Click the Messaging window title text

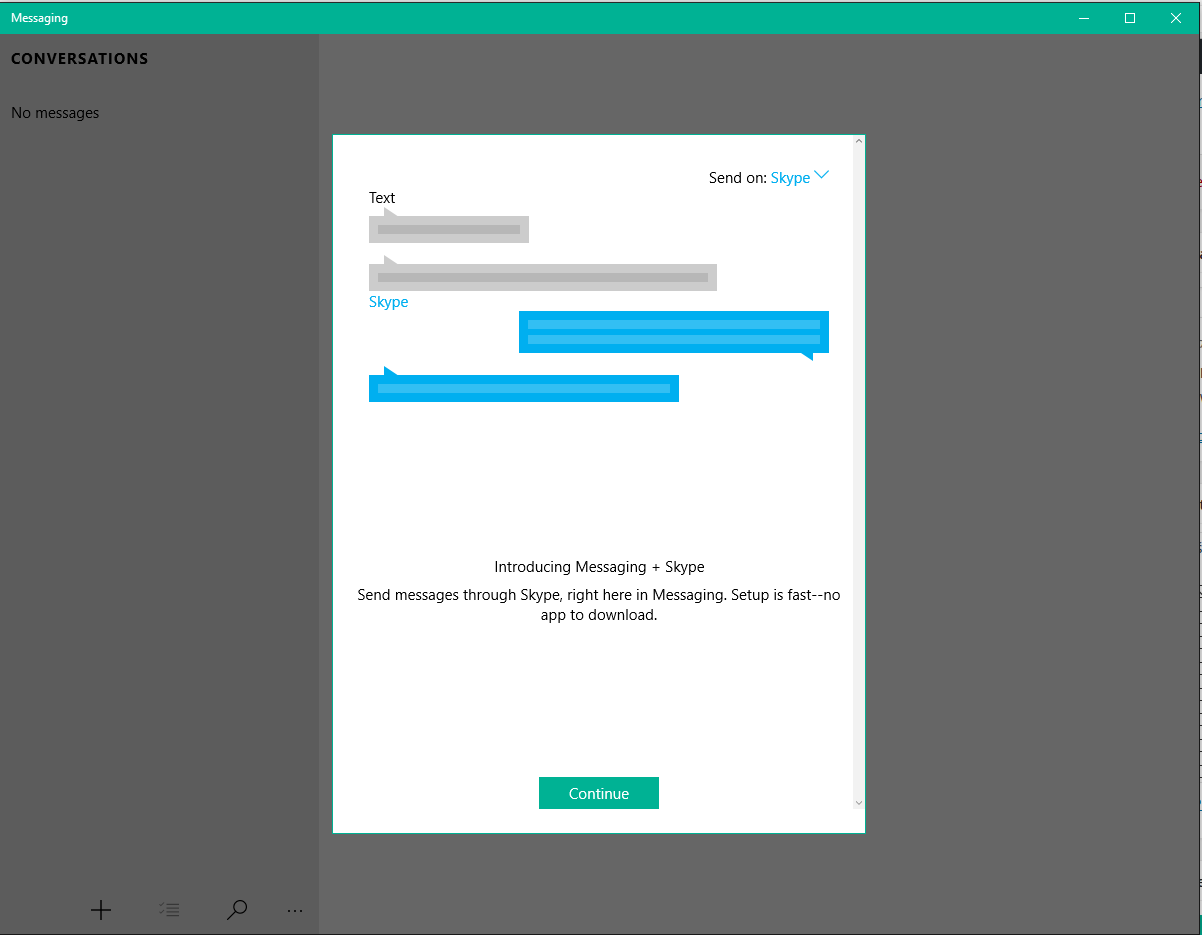(x=40, y=18)
